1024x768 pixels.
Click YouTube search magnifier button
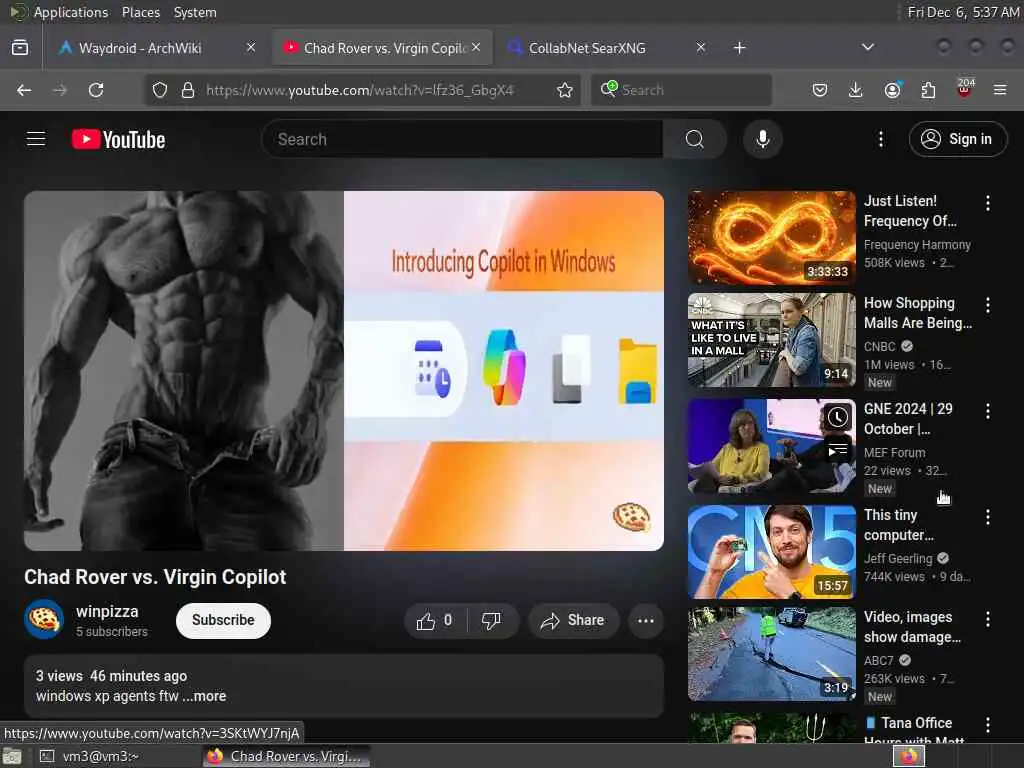coord(695,139)
